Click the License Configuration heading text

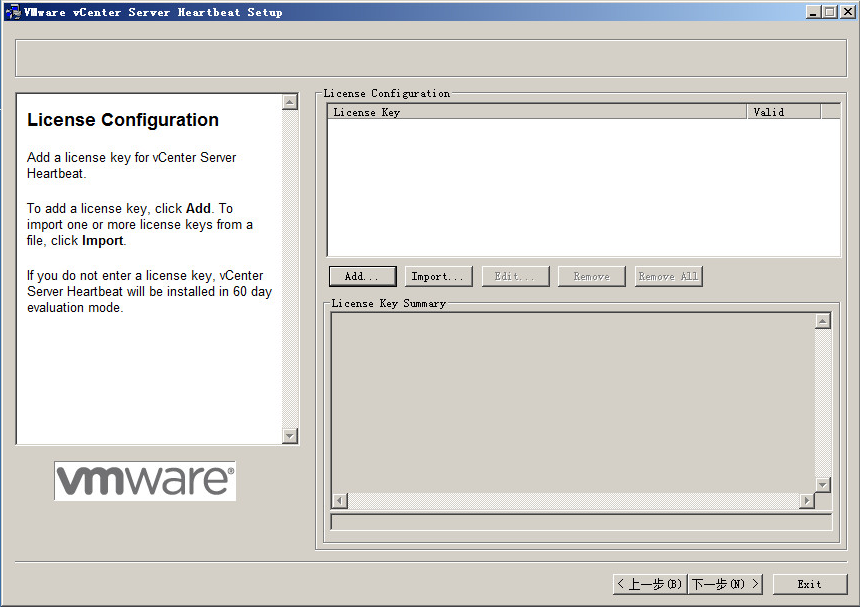click(x=123, y=120)
